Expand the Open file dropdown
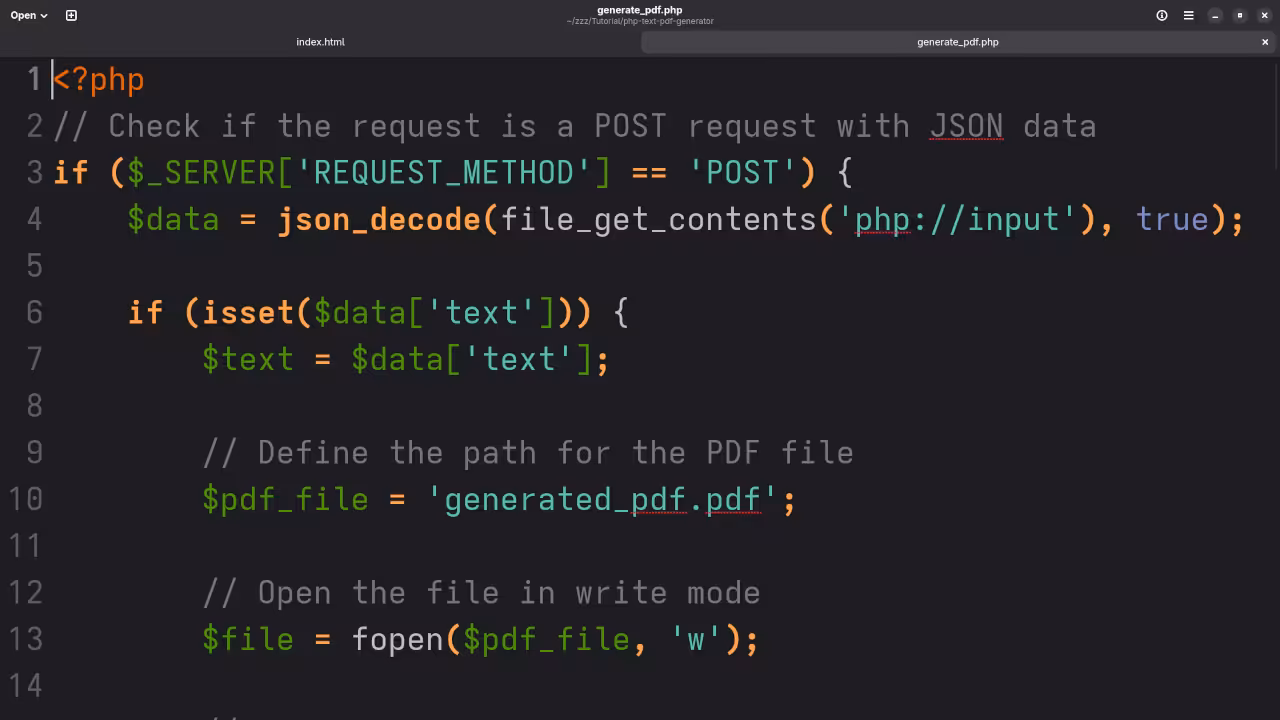The image size is (1280, 720). [x=43, y=15]
